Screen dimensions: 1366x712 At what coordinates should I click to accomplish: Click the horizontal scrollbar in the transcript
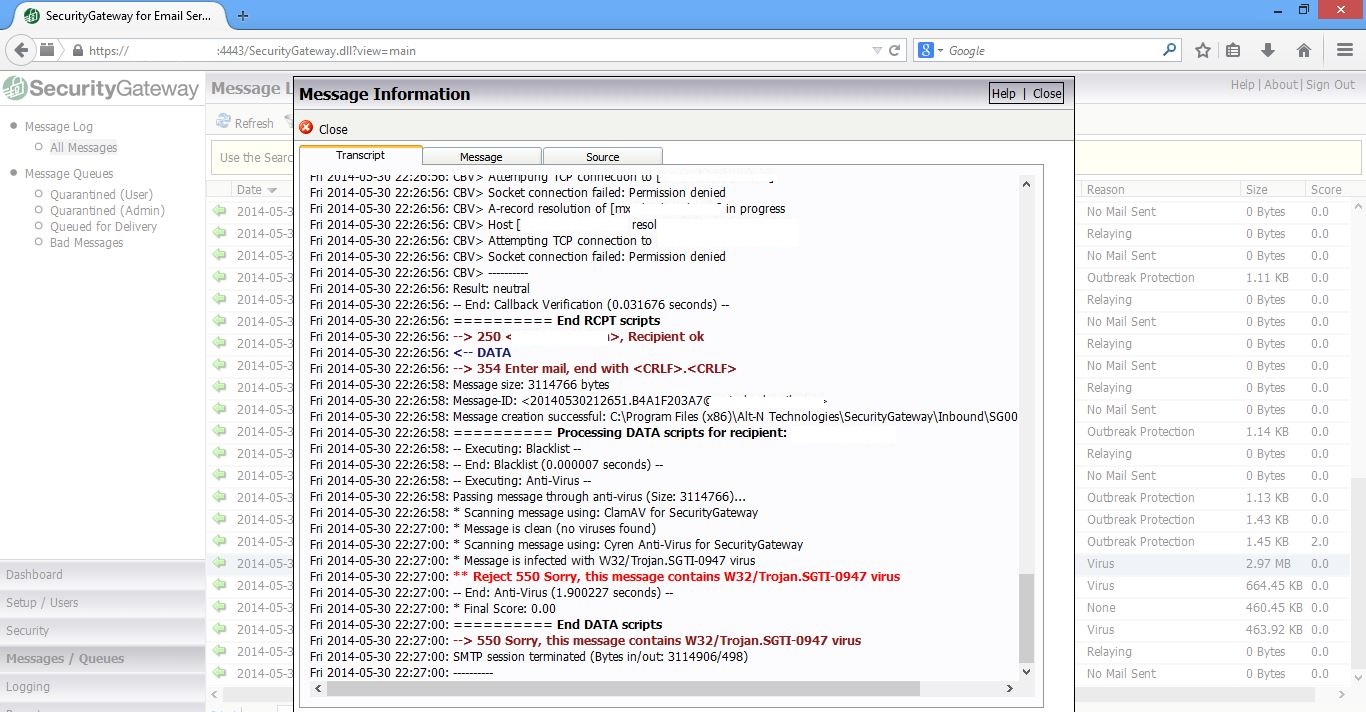pyautogui.click(x=622, y=688)
